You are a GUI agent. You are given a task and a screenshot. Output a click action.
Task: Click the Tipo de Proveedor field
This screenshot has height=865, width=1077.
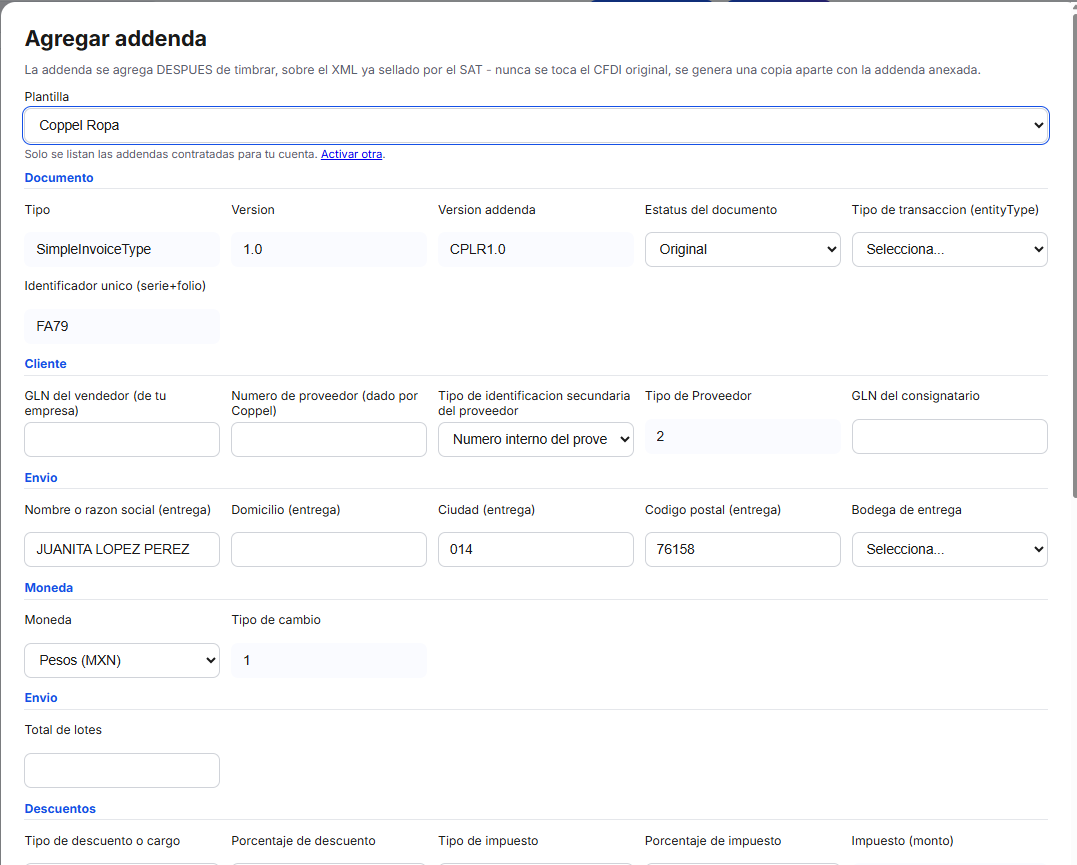coord(742,436)
